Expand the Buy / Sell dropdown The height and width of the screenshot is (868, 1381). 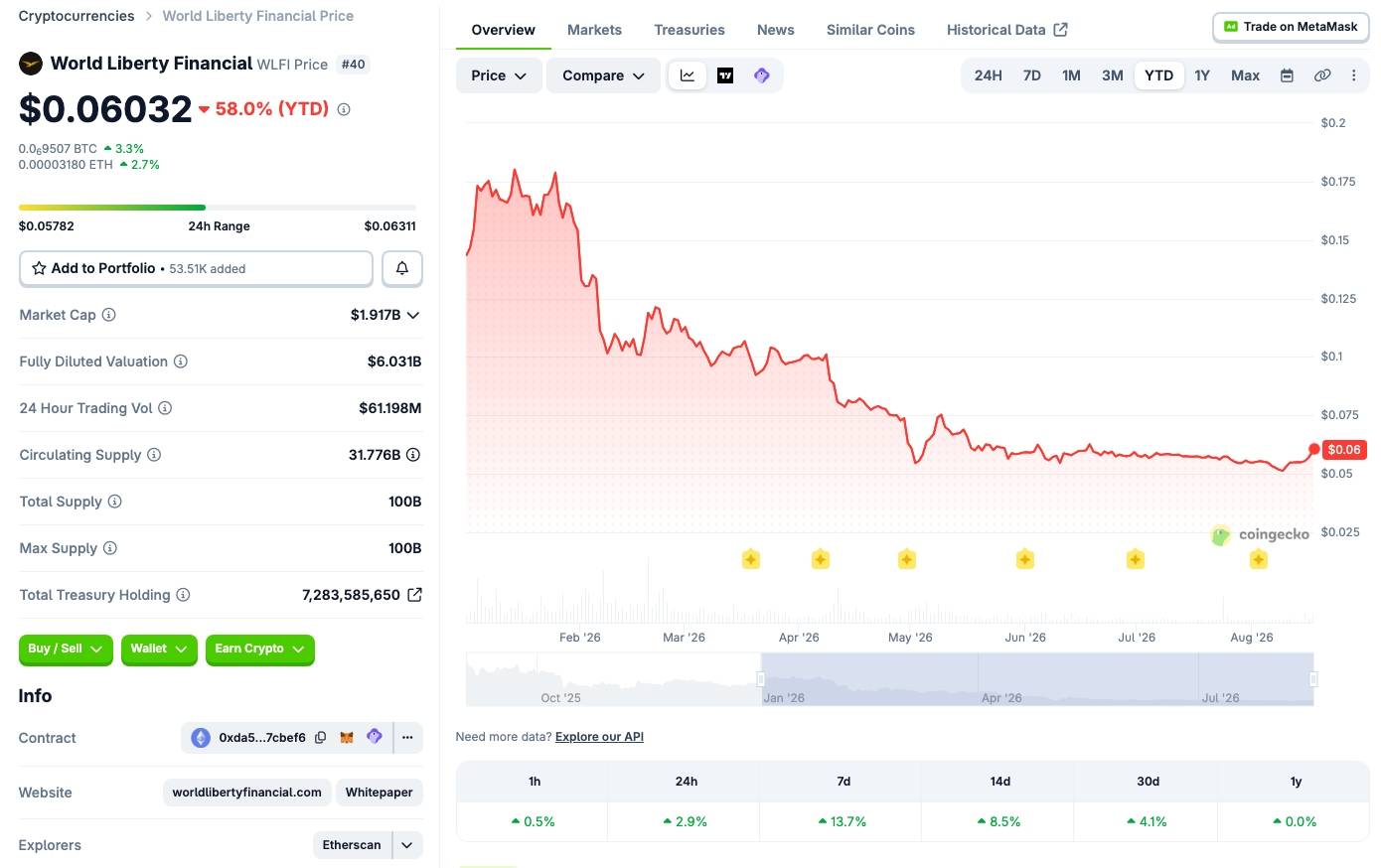coord(66,649)
